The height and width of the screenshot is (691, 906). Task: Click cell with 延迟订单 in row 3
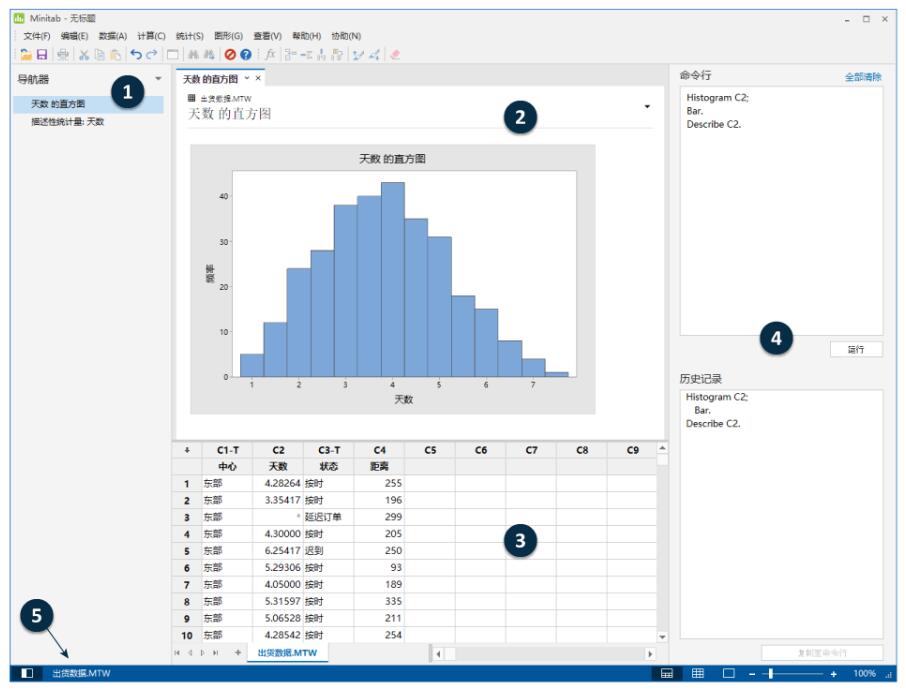point(329,517)
